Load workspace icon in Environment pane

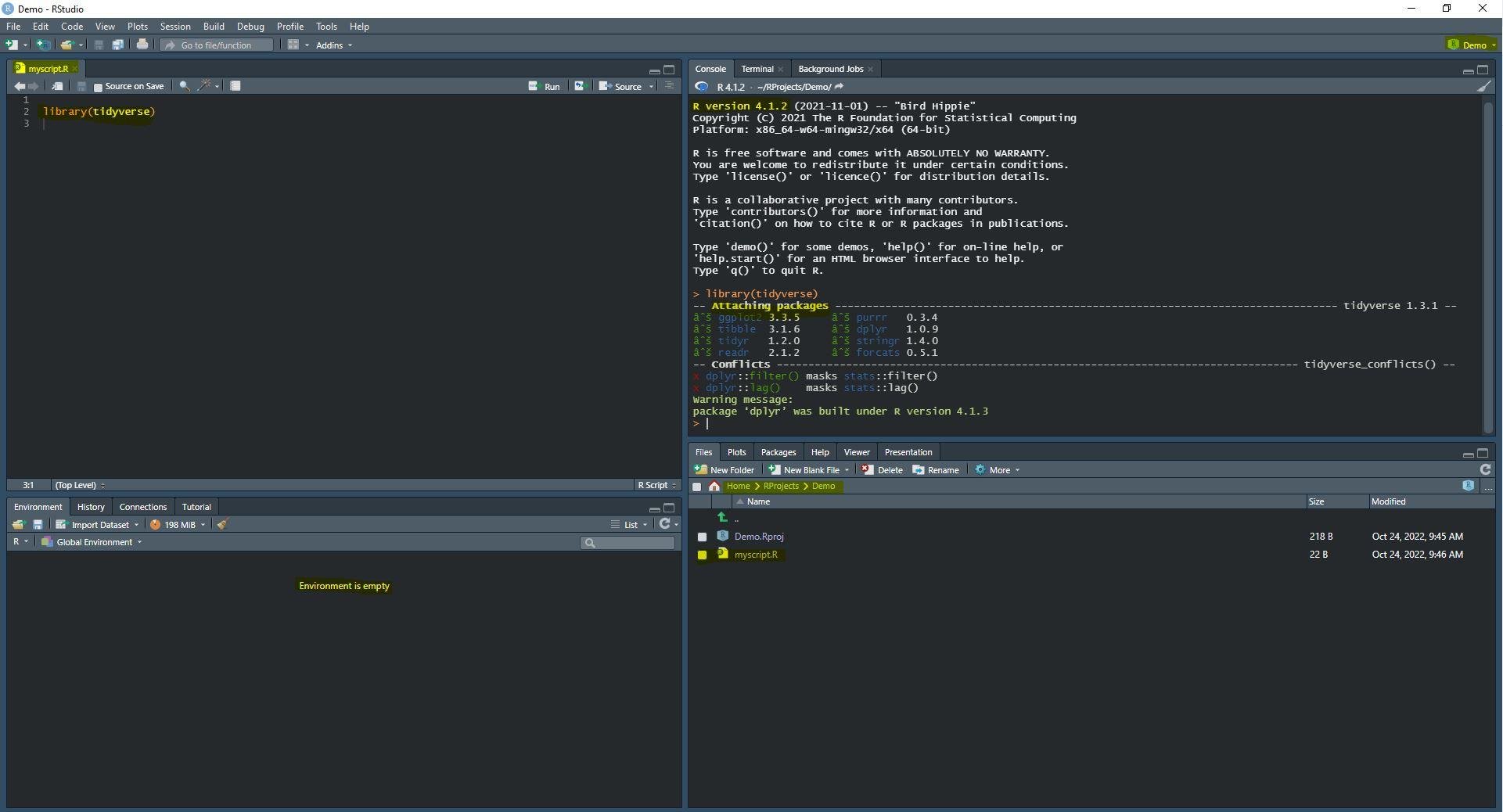[19, 525]
